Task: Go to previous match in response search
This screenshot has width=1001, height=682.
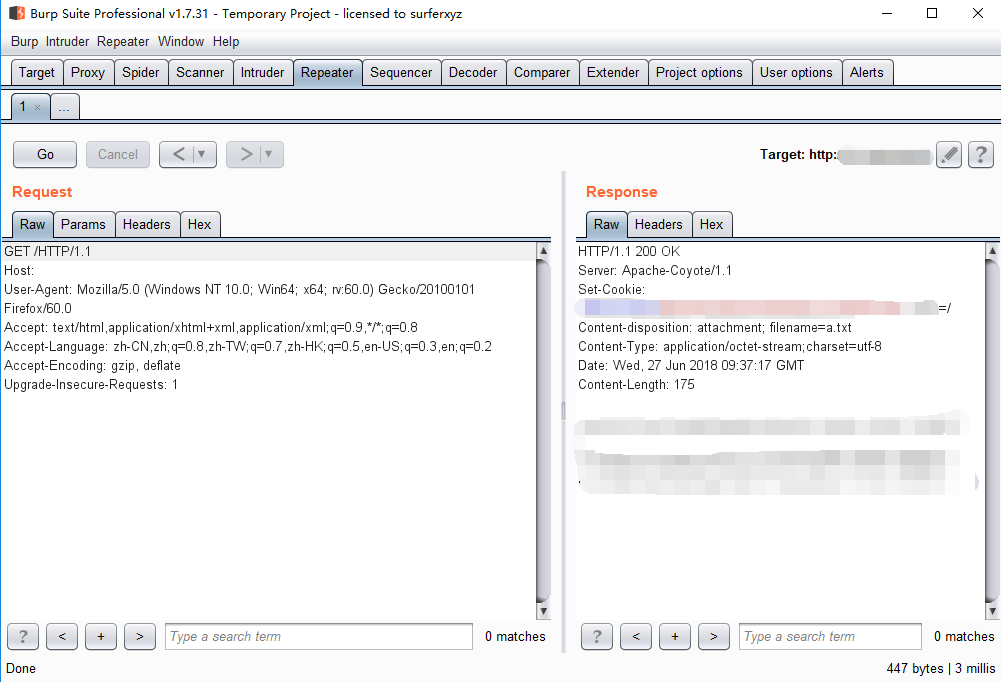Action: tap(636, 637)
